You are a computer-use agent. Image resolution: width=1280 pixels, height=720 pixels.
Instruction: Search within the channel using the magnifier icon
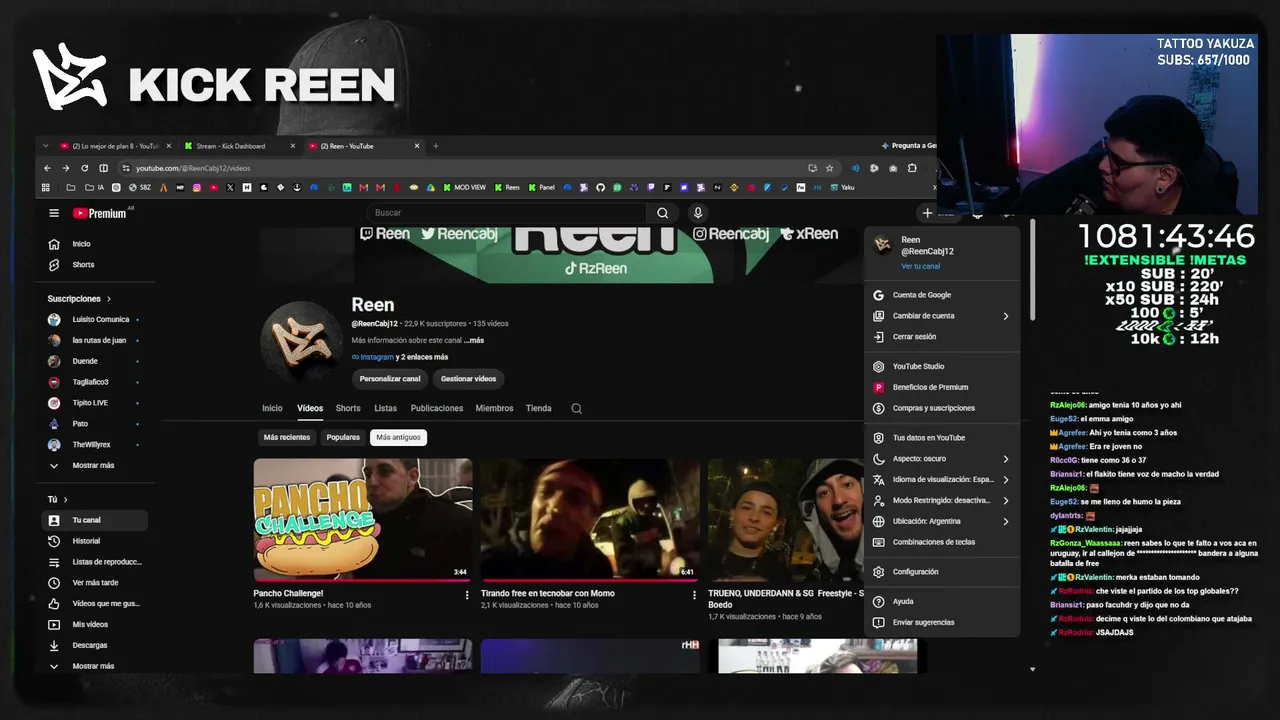[x=576, y=408]
